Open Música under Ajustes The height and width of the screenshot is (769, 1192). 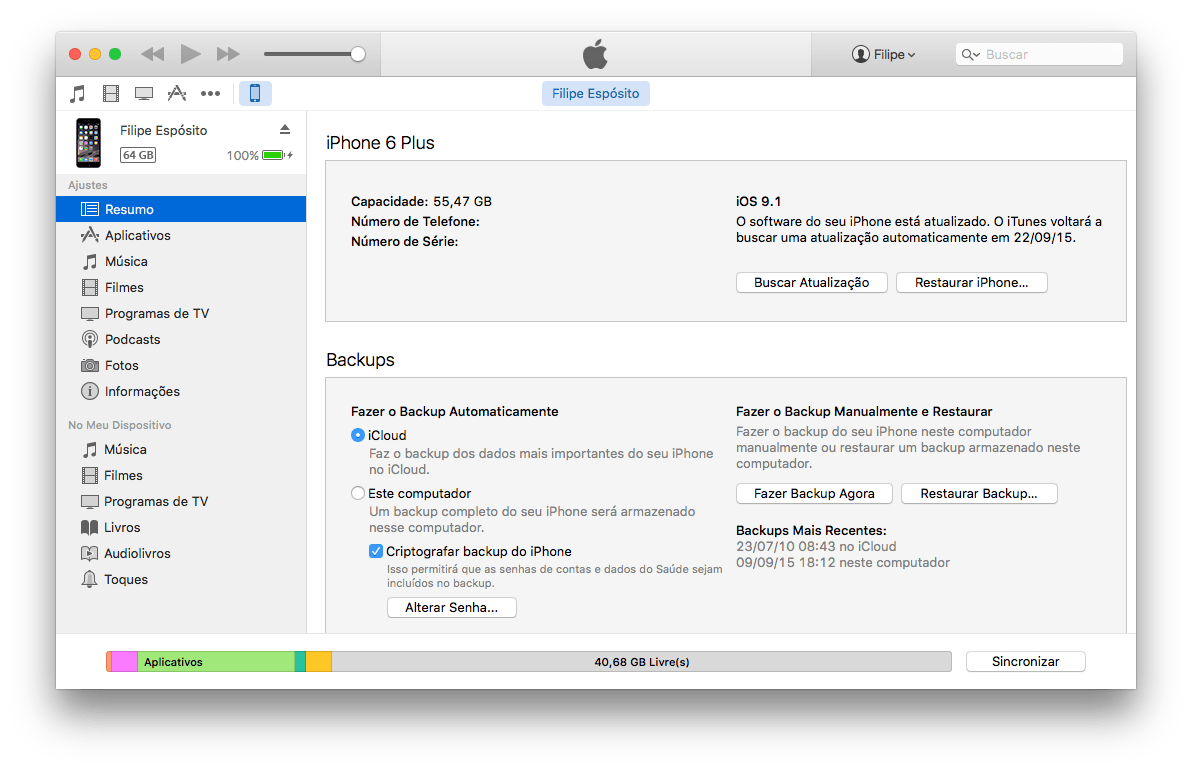coord(181,261)
